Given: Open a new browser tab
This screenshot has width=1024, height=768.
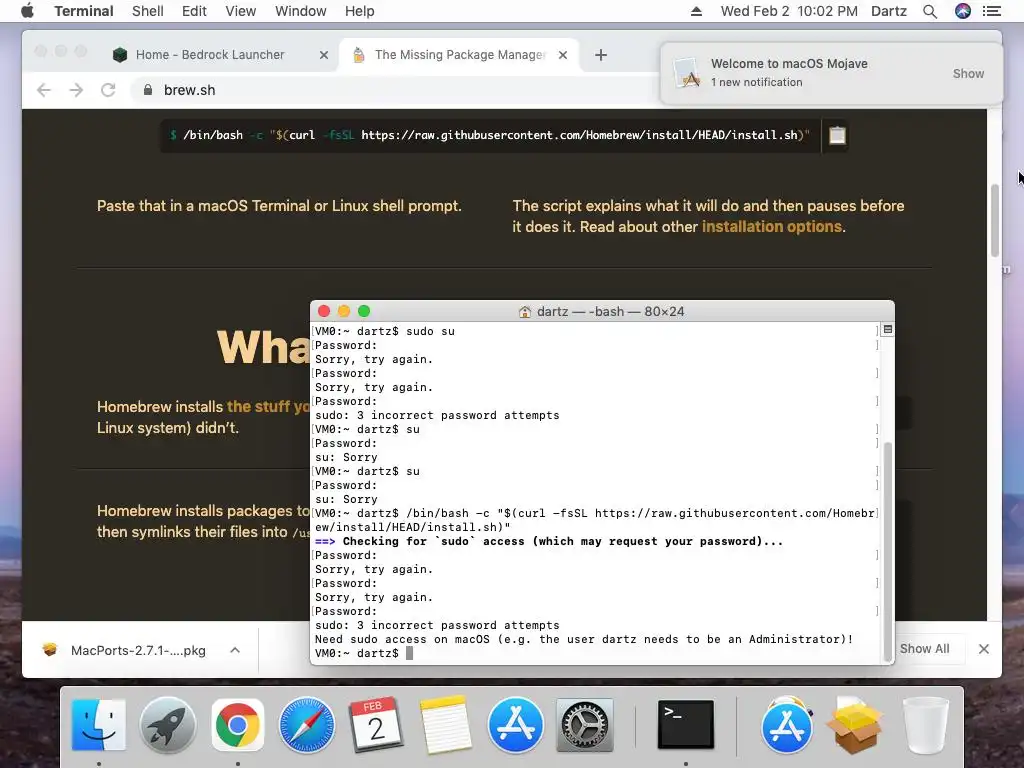Looking at the screenshot, I should coord(601,56).
